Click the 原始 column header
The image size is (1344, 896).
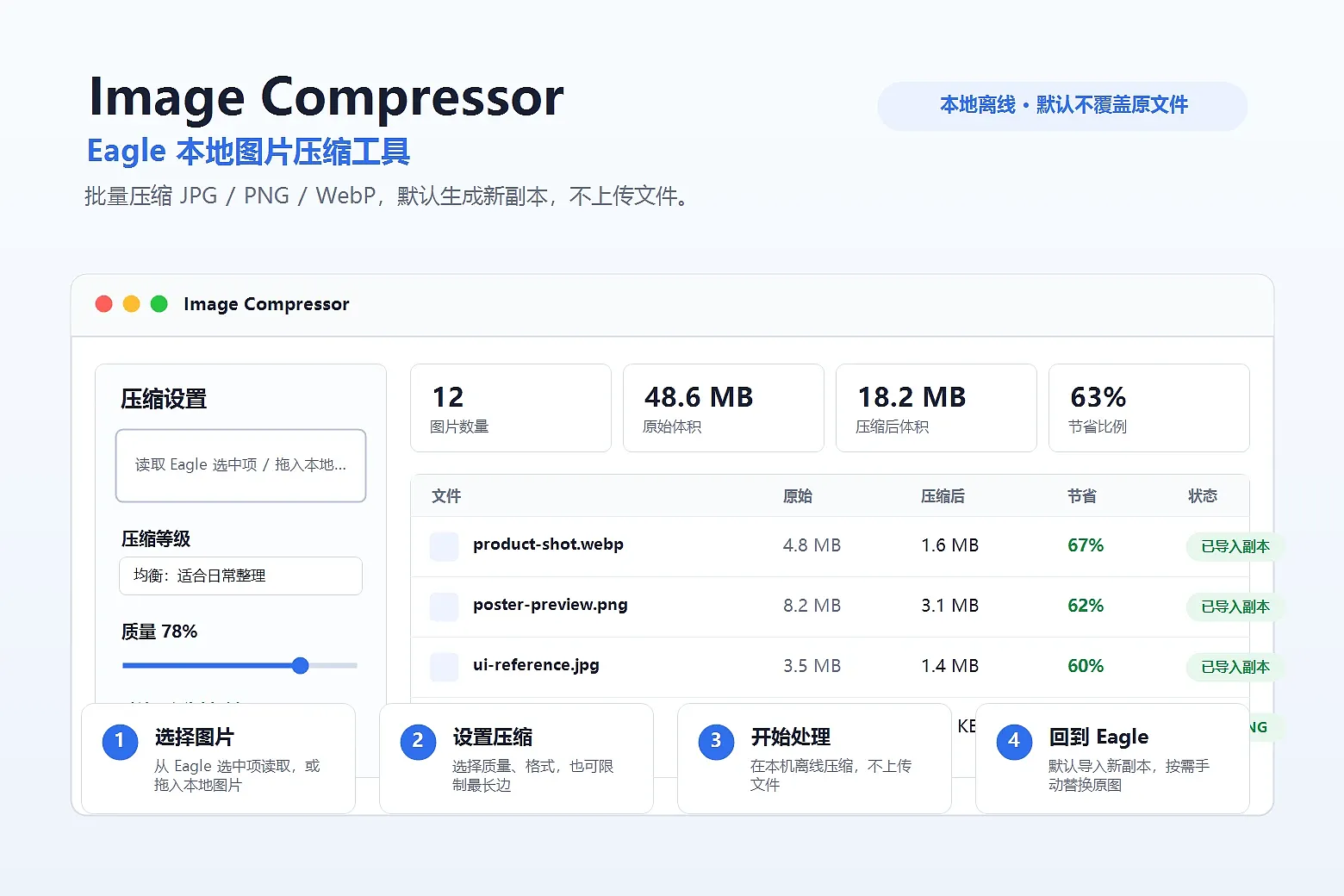click(x=798, y=496)
